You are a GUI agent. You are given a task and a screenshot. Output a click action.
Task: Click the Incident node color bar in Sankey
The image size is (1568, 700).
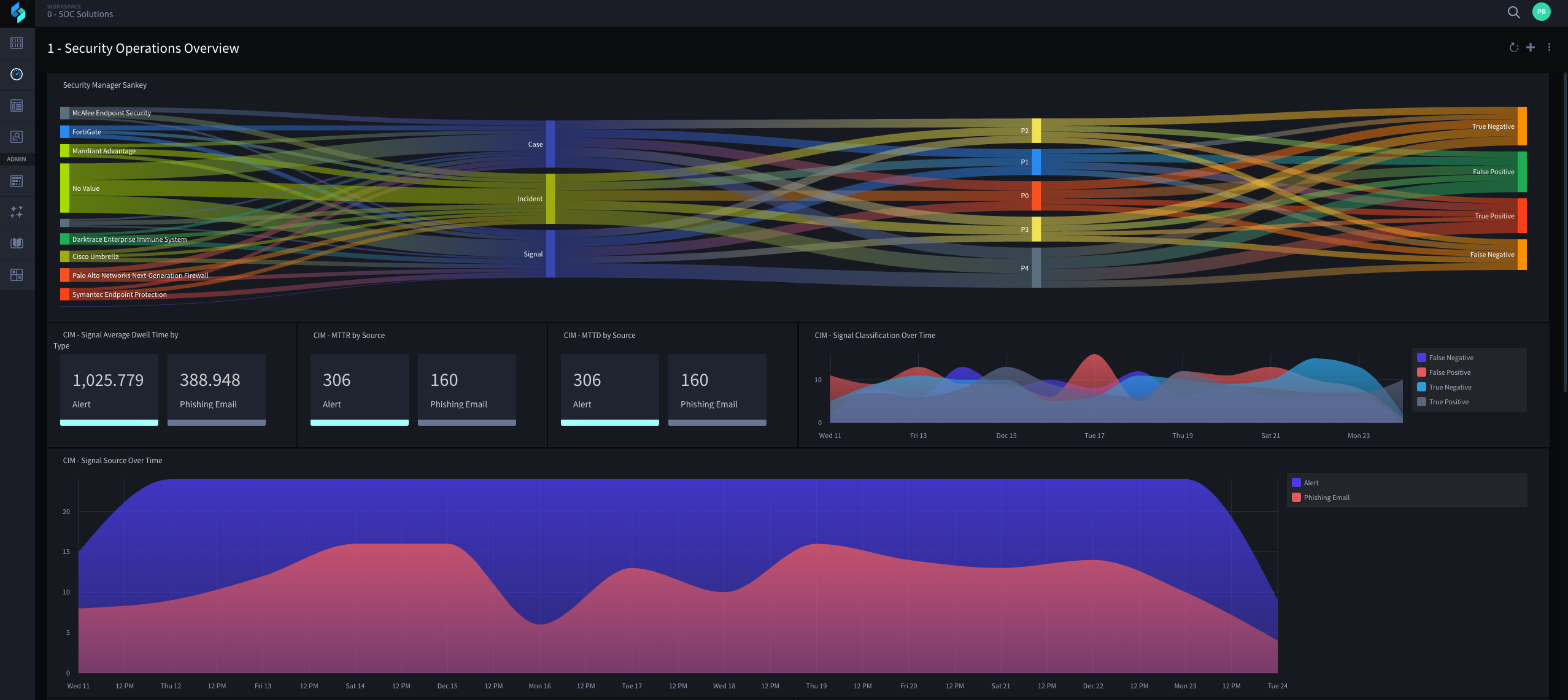pos(550,199)
